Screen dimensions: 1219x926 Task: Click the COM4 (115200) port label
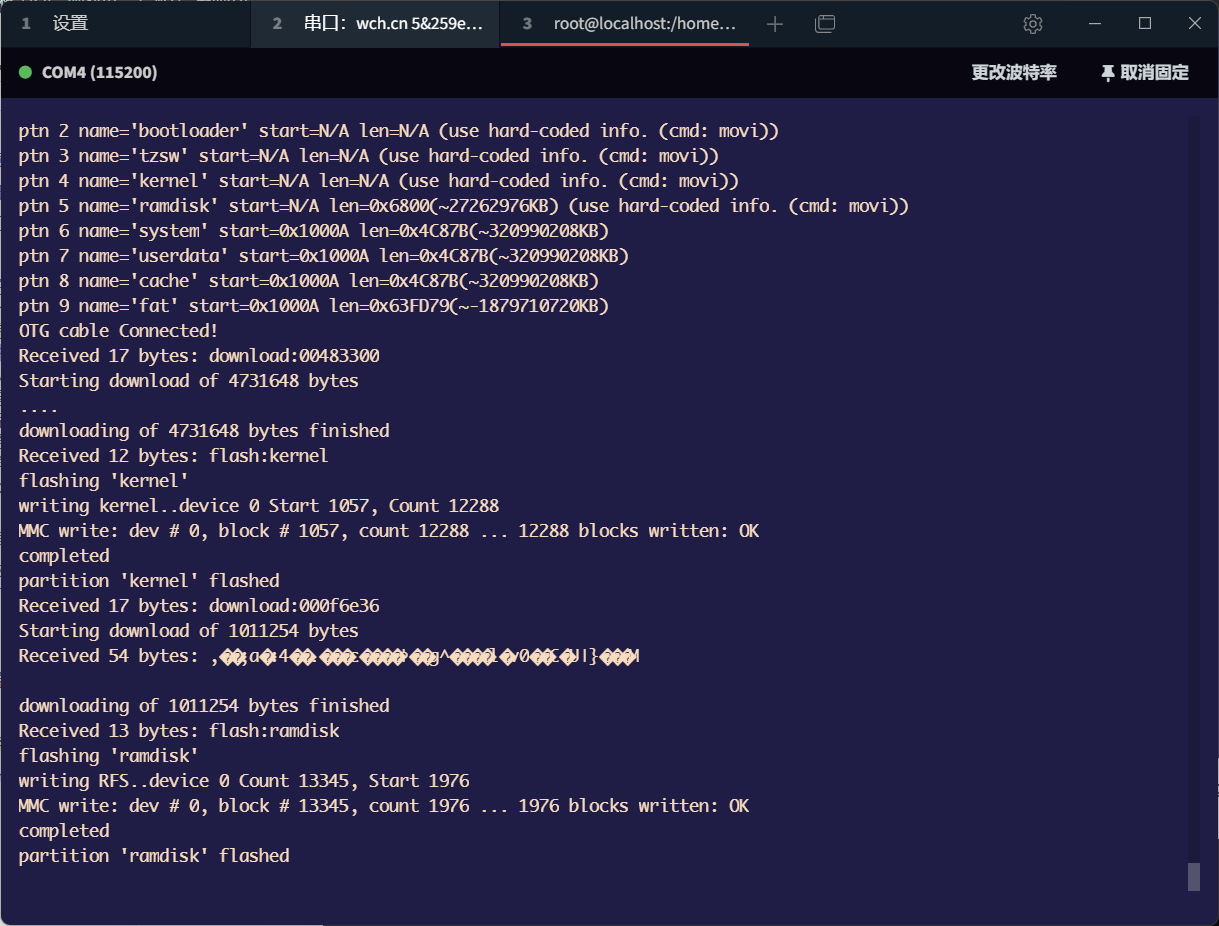tap(99, 73)
